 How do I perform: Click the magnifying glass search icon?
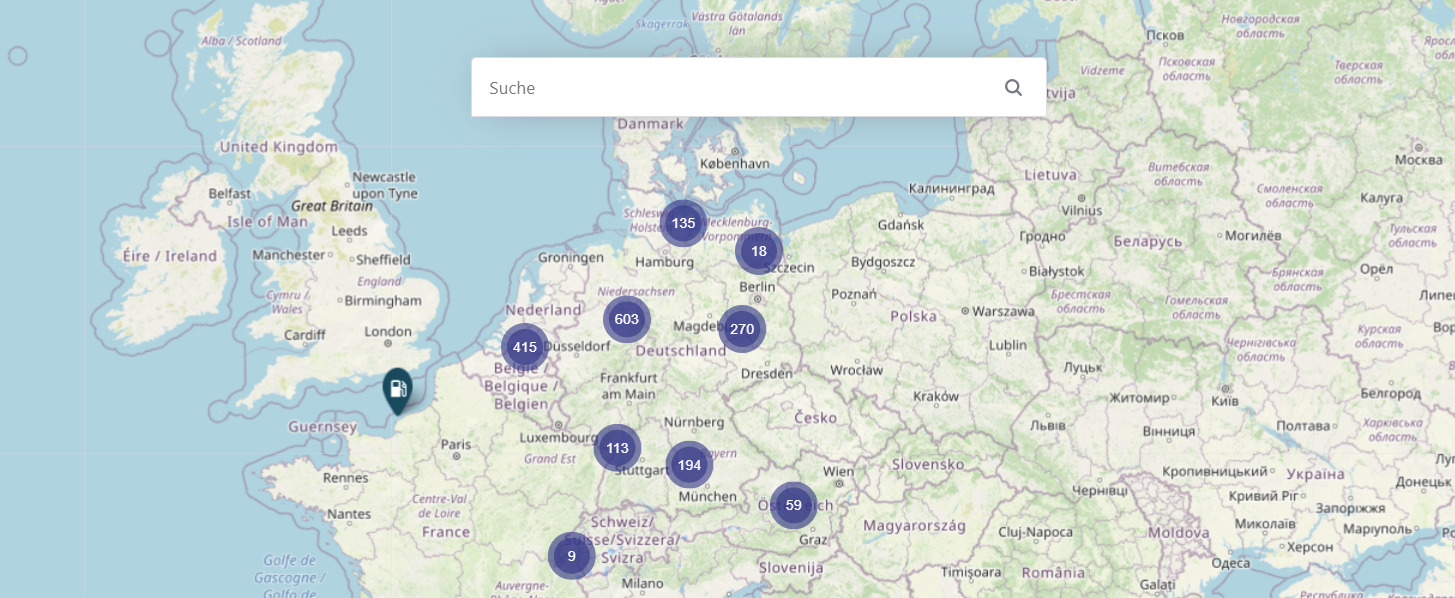coord(1013,88)
